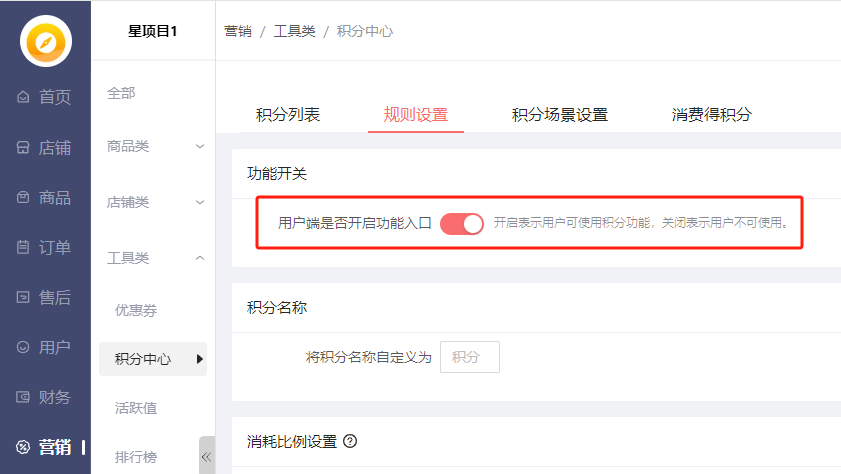Screen dimensions: 841x474
Task: Open the 首页 home icon
Action: (23, 97)
